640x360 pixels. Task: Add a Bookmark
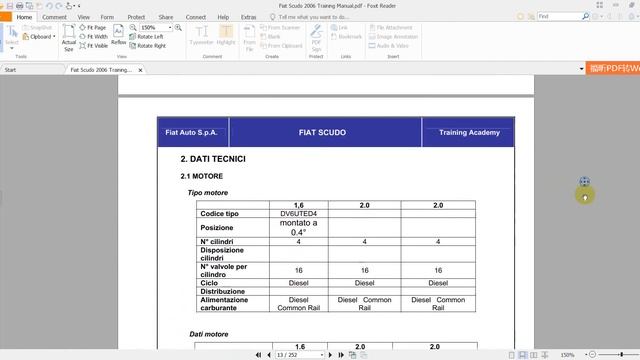coord(347,36)
